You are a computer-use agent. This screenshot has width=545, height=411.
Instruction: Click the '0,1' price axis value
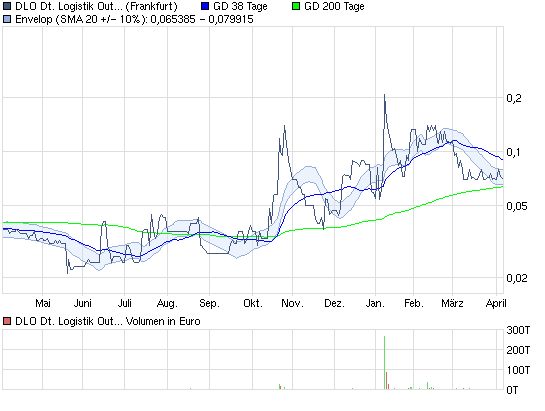coord(514,152)
